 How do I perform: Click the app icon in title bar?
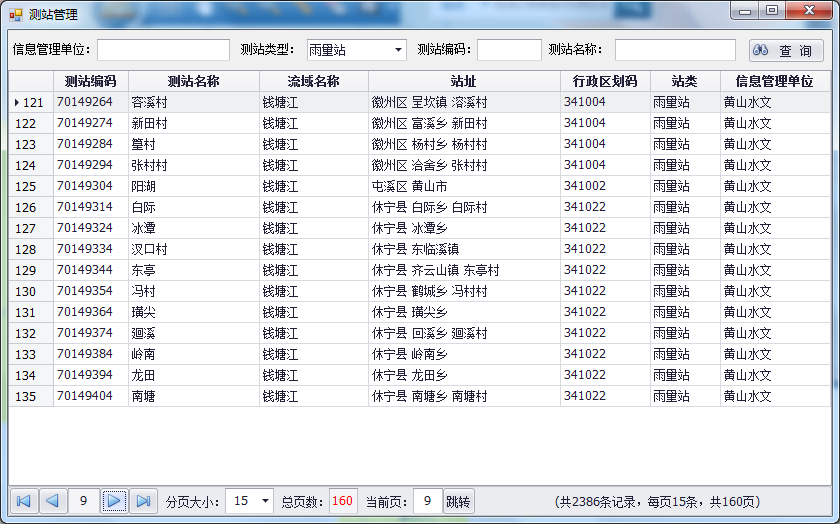pyautogui.click(x=15, y=14)
